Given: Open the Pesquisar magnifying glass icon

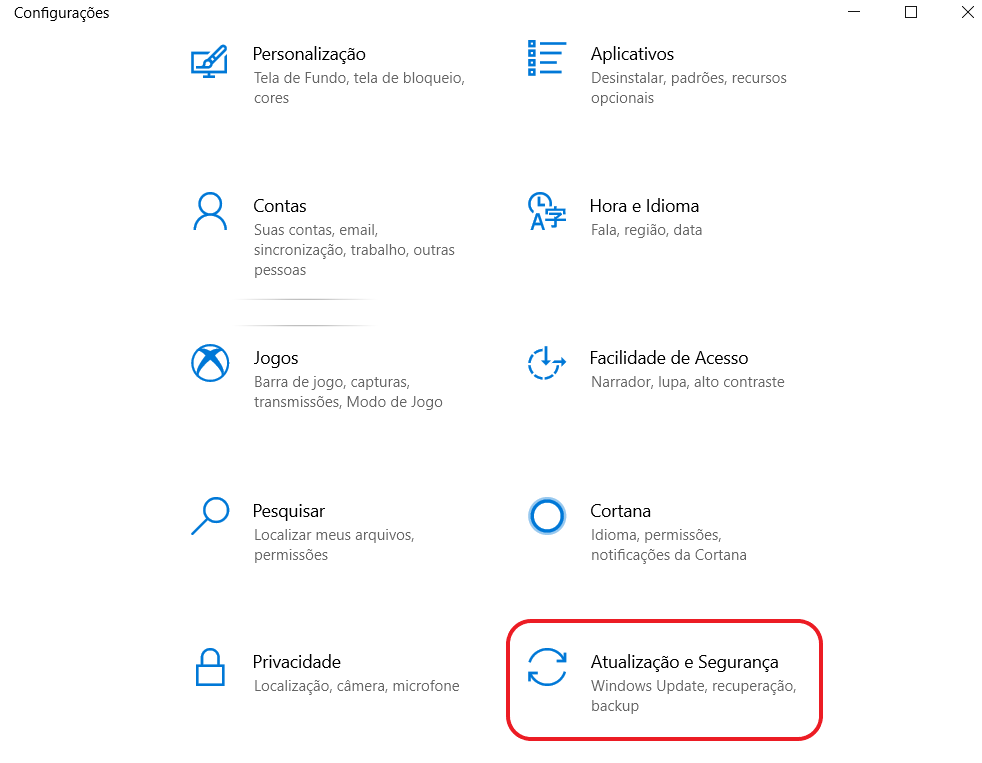Looking at the screenshot, I should tap(210, 516).
